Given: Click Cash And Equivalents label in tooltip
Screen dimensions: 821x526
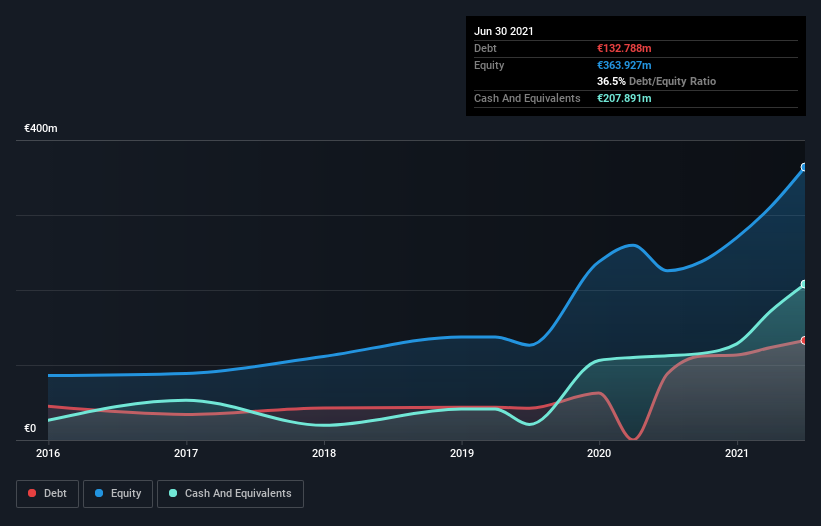Looking at the screenshot, I should (x=527, y=98).
